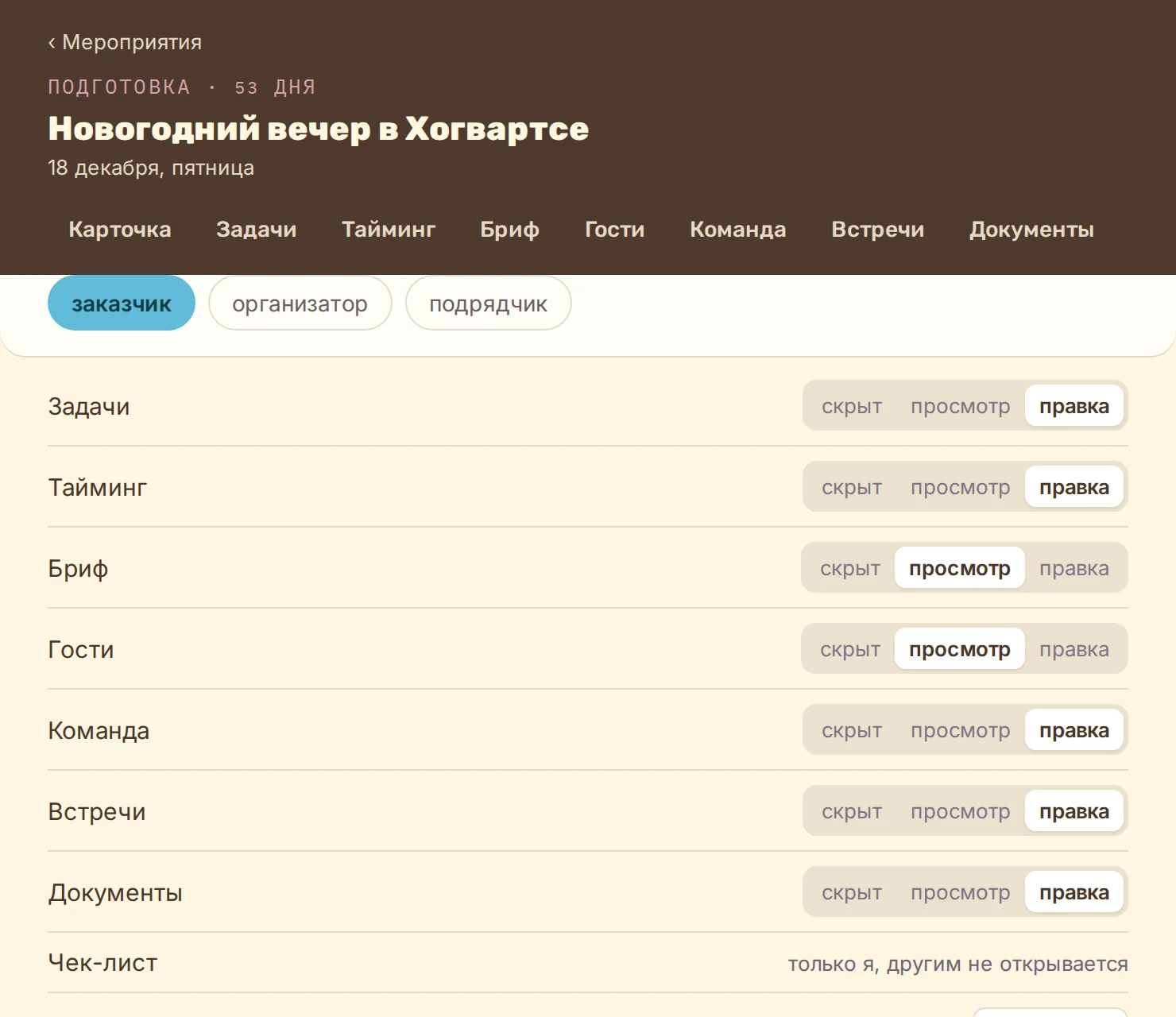Set Тайминг access to просмотр

click(961, 487)
